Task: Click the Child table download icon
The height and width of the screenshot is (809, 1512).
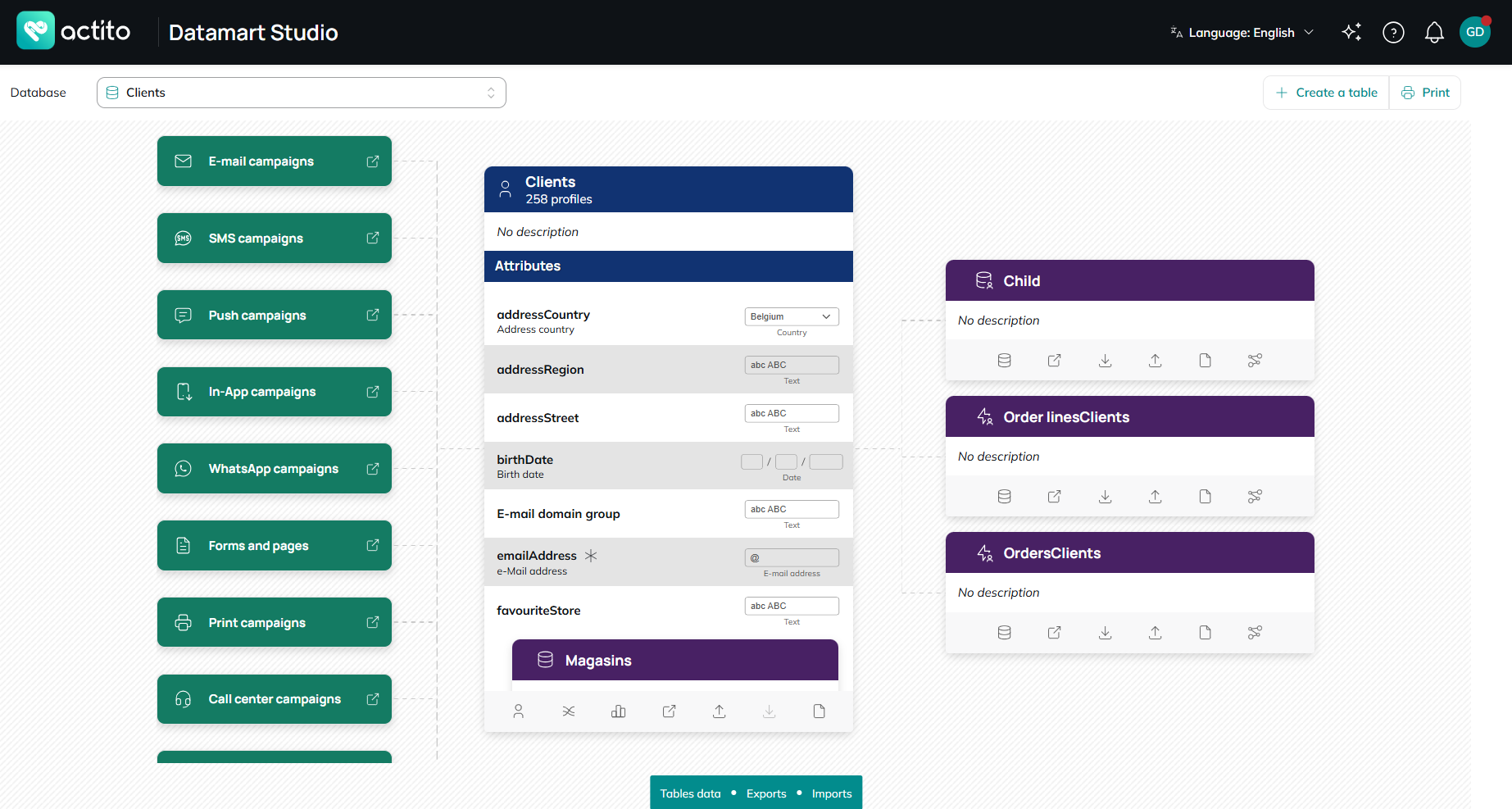Action: (x=1105, y=361)
